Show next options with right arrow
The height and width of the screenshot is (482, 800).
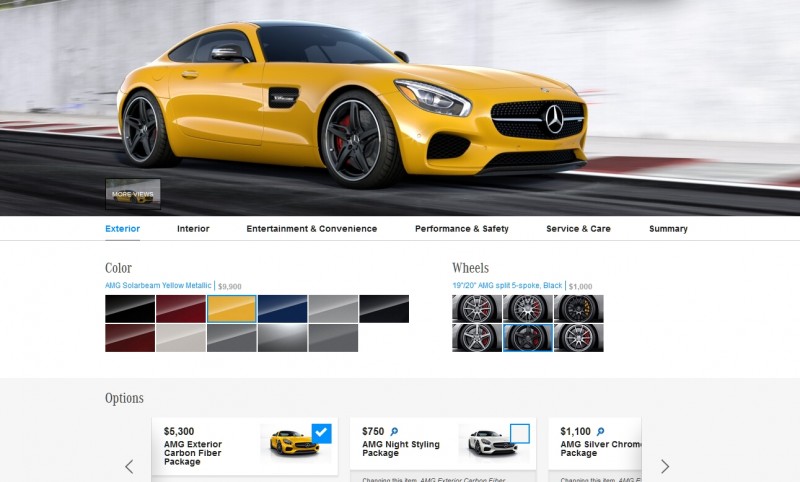(665, 466)
